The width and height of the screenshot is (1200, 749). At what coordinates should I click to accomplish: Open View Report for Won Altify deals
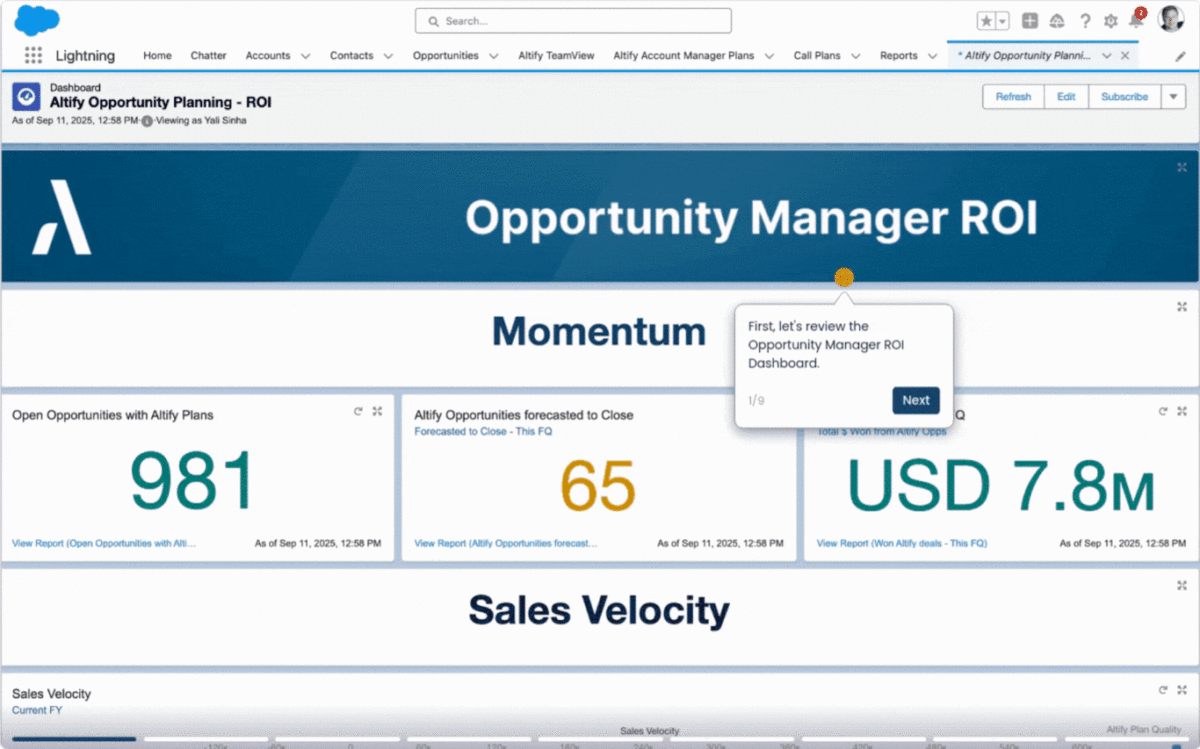click(901, 543)
